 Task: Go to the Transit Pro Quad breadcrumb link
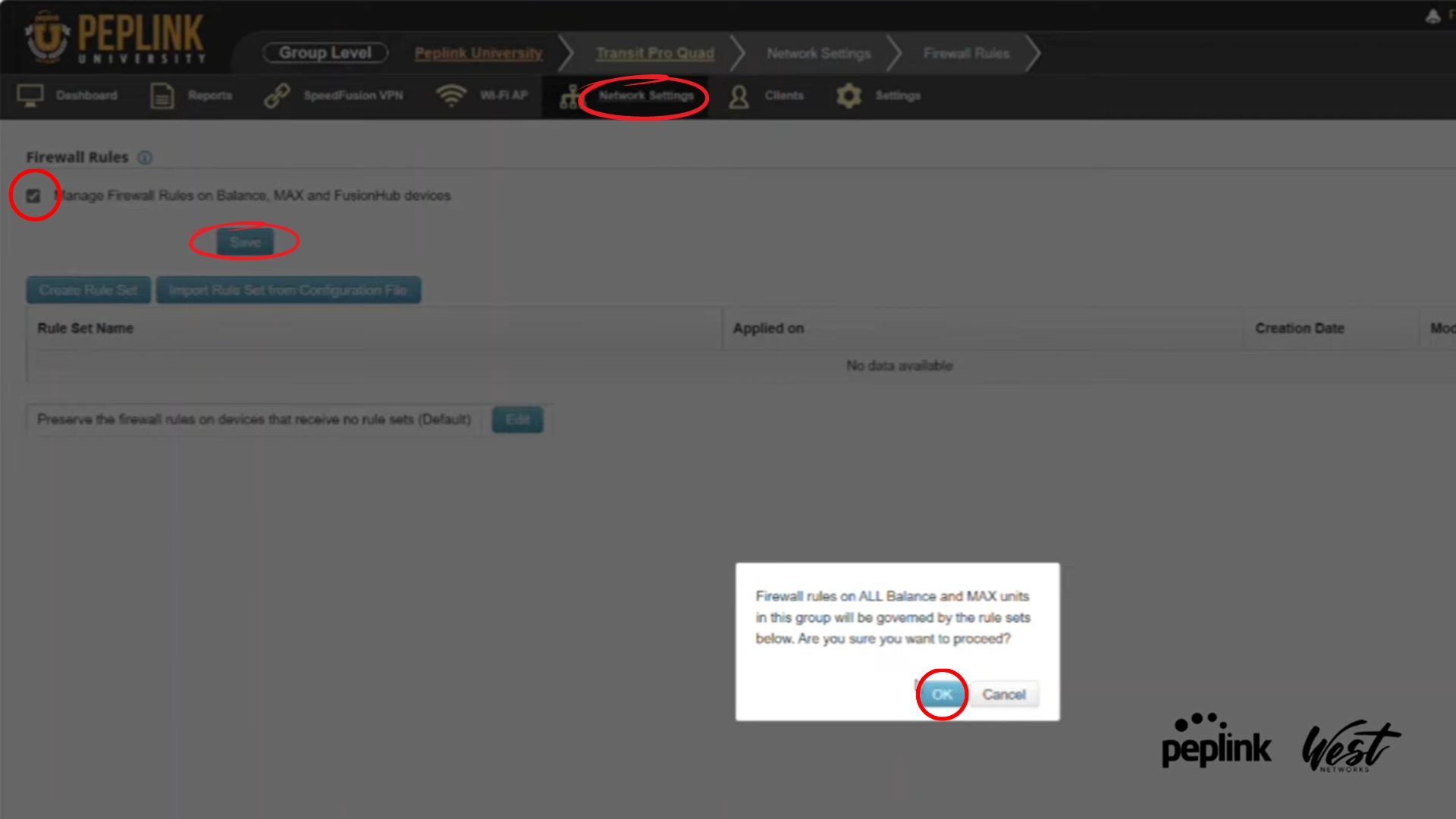click(654, 53)
